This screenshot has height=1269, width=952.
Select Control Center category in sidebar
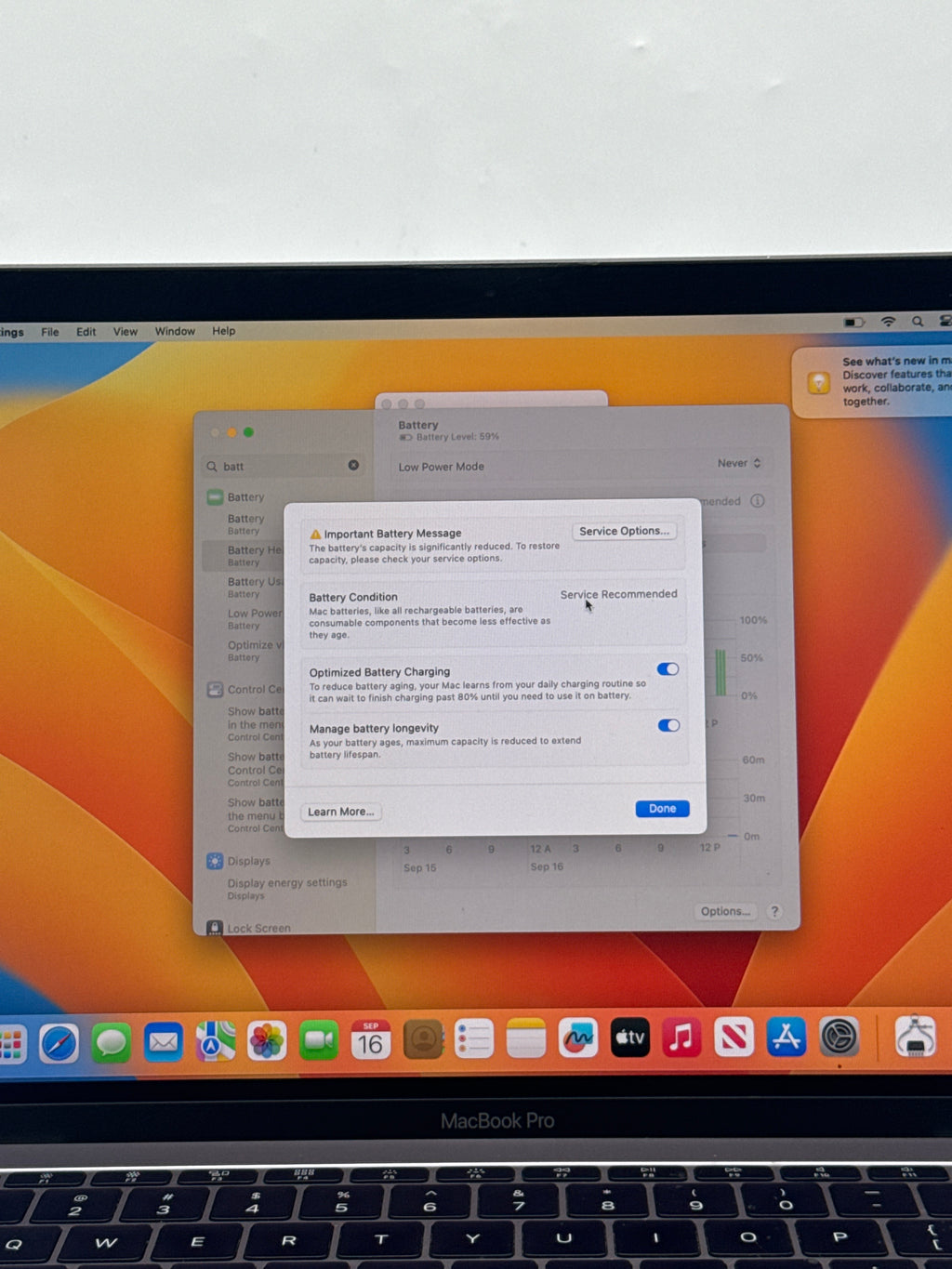(x=245, y=690)
